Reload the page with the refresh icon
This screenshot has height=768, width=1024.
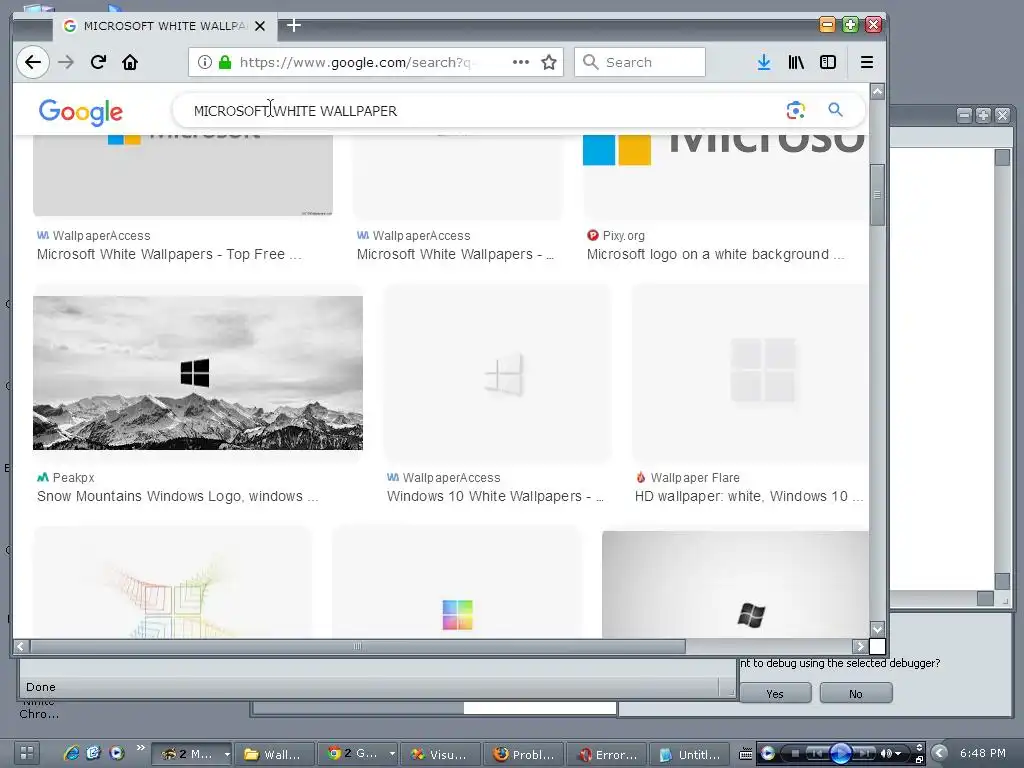click(98, 62)
